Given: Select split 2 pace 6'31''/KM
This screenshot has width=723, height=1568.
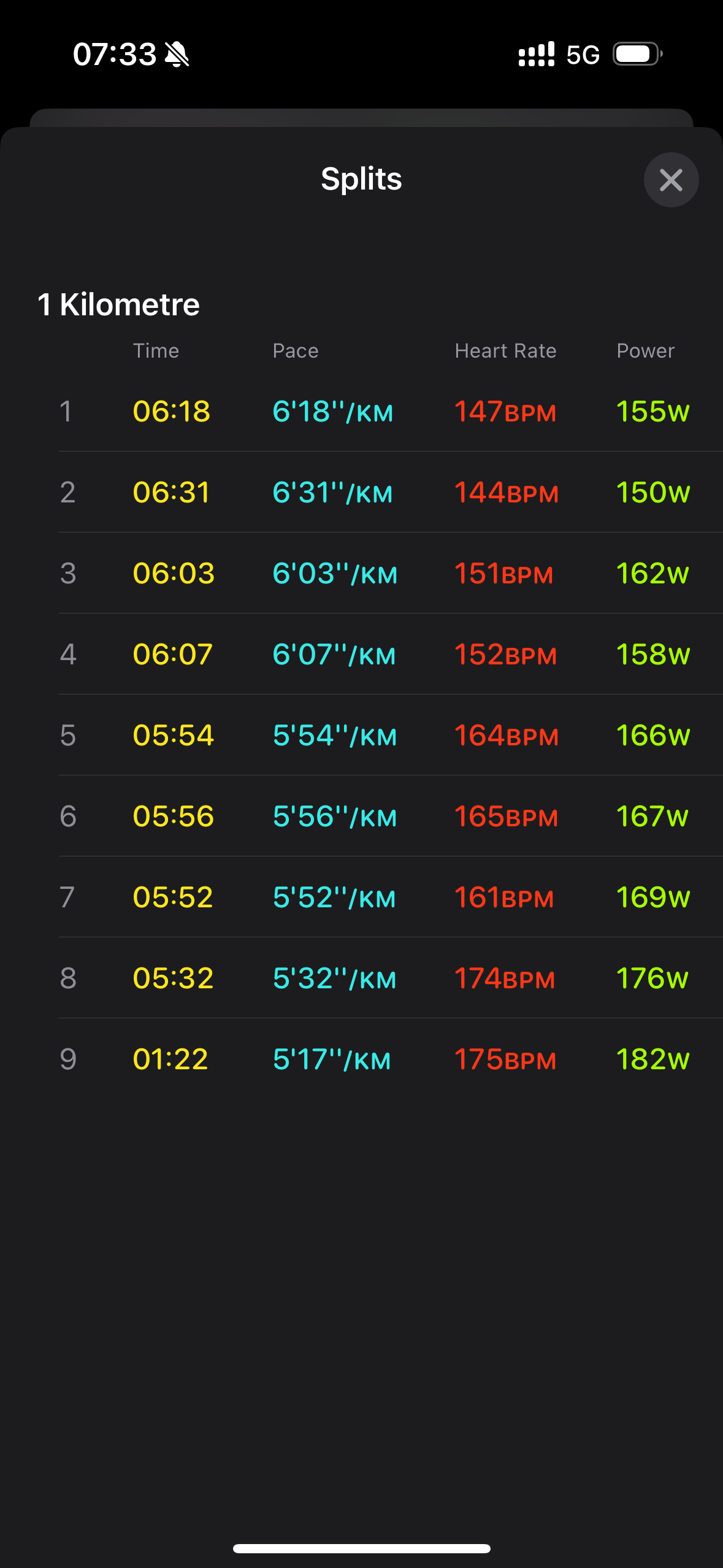Looking at the screenshot, I should pos(332,493).
